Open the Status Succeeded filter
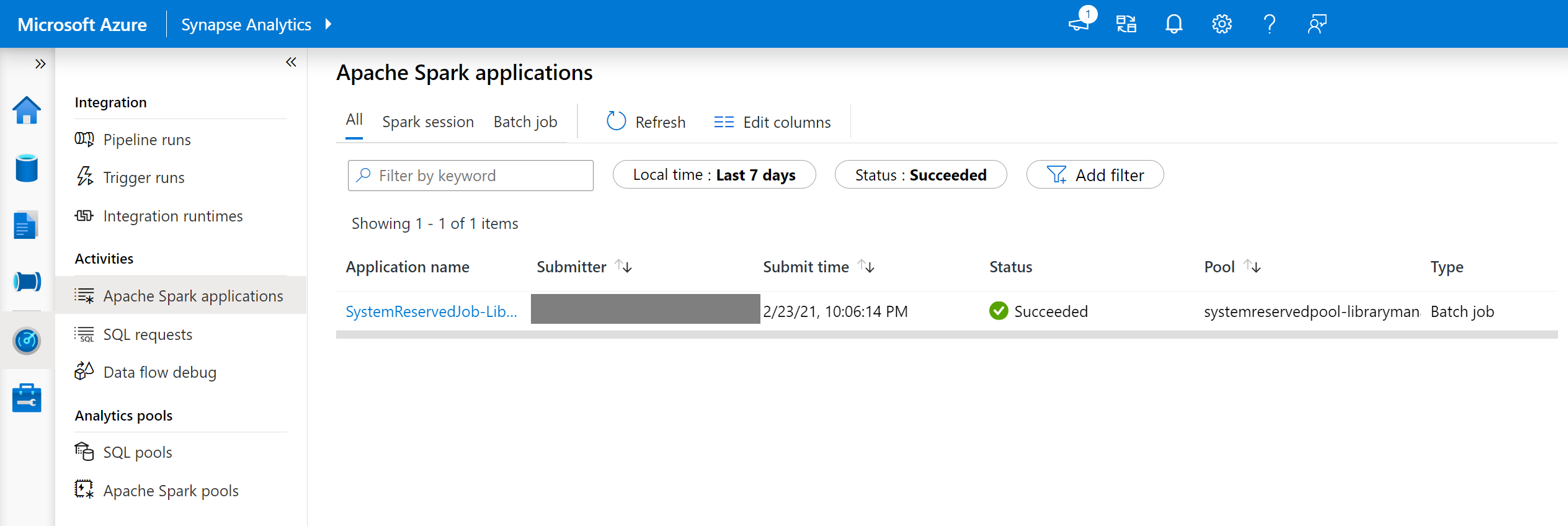Screen dimensions: 1568x526 (x=920, y=175)
